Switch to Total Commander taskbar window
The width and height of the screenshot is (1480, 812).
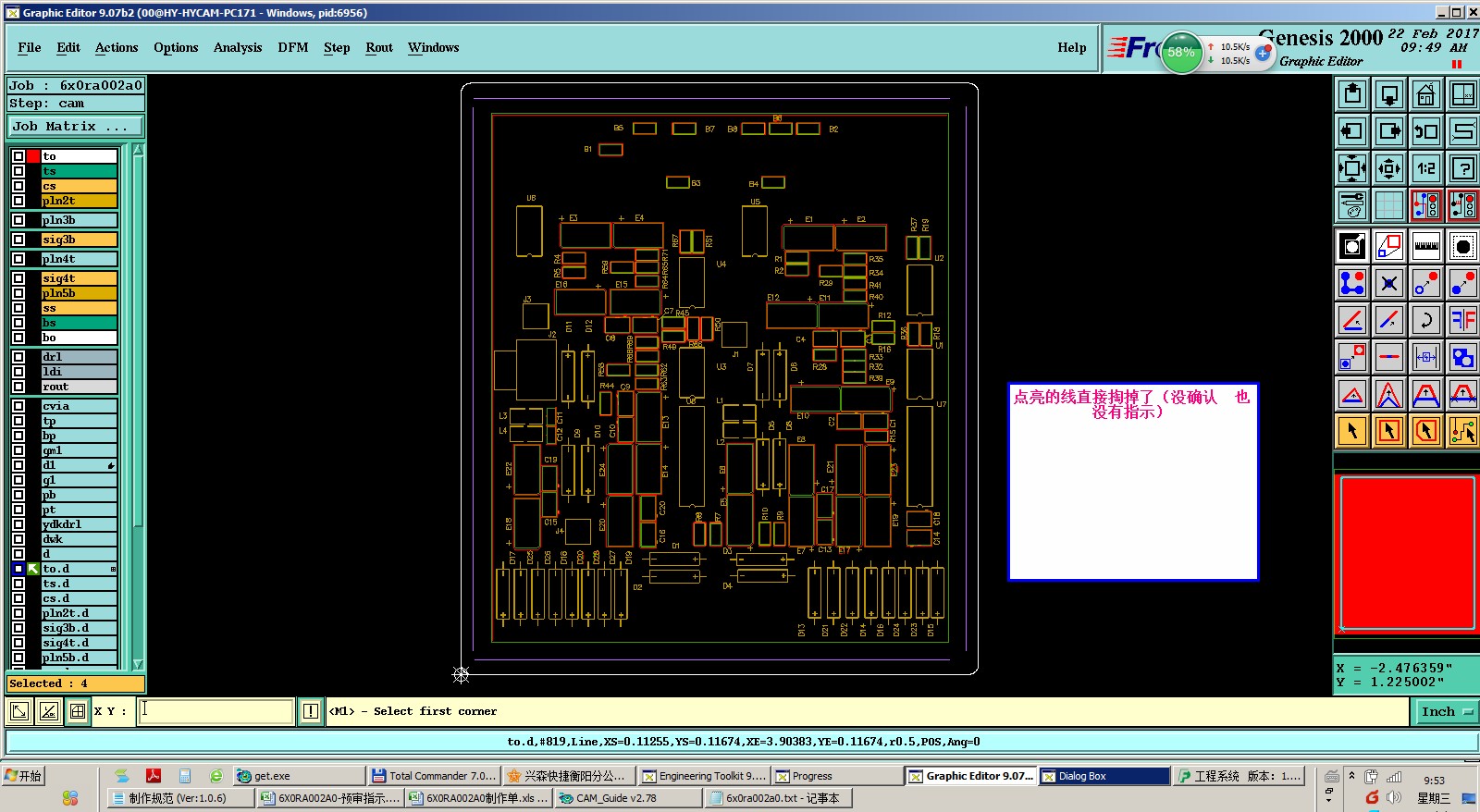435,776
